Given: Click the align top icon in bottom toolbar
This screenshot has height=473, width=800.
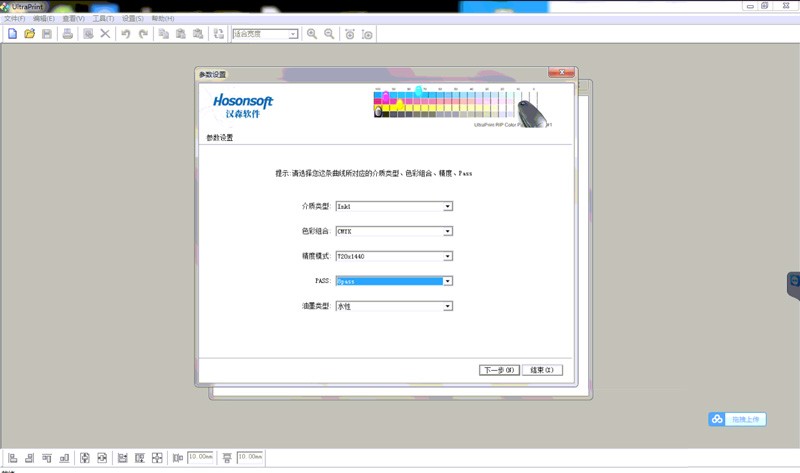Looking at the screenshot, I should [47, 458].
